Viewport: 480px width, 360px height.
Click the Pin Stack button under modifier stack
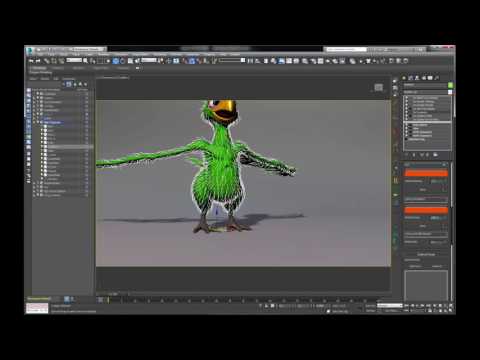tap(406, 155)
